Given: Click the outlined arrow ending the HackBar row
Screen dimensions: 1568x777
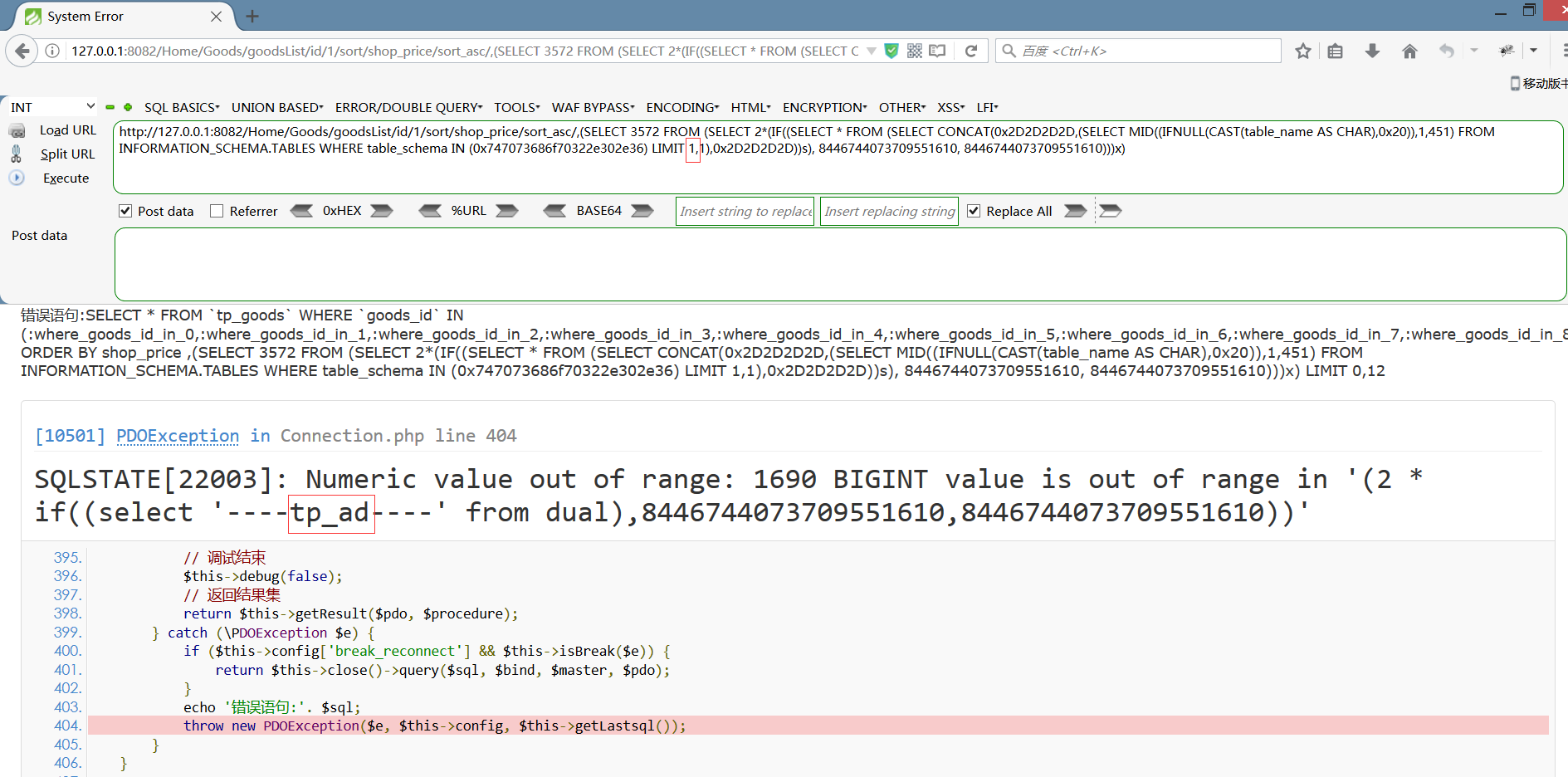Looking at the screenshot, I should [1111, 211].
